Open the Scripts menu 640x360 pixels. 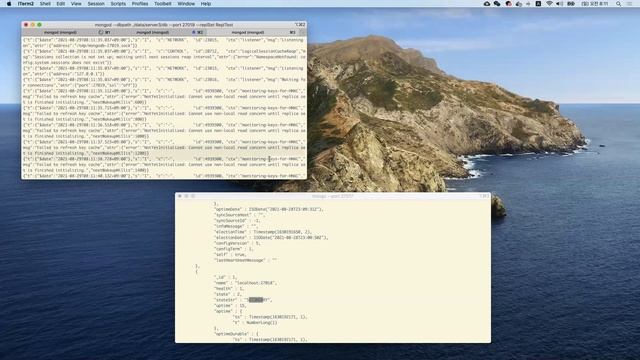pos(118,4)
